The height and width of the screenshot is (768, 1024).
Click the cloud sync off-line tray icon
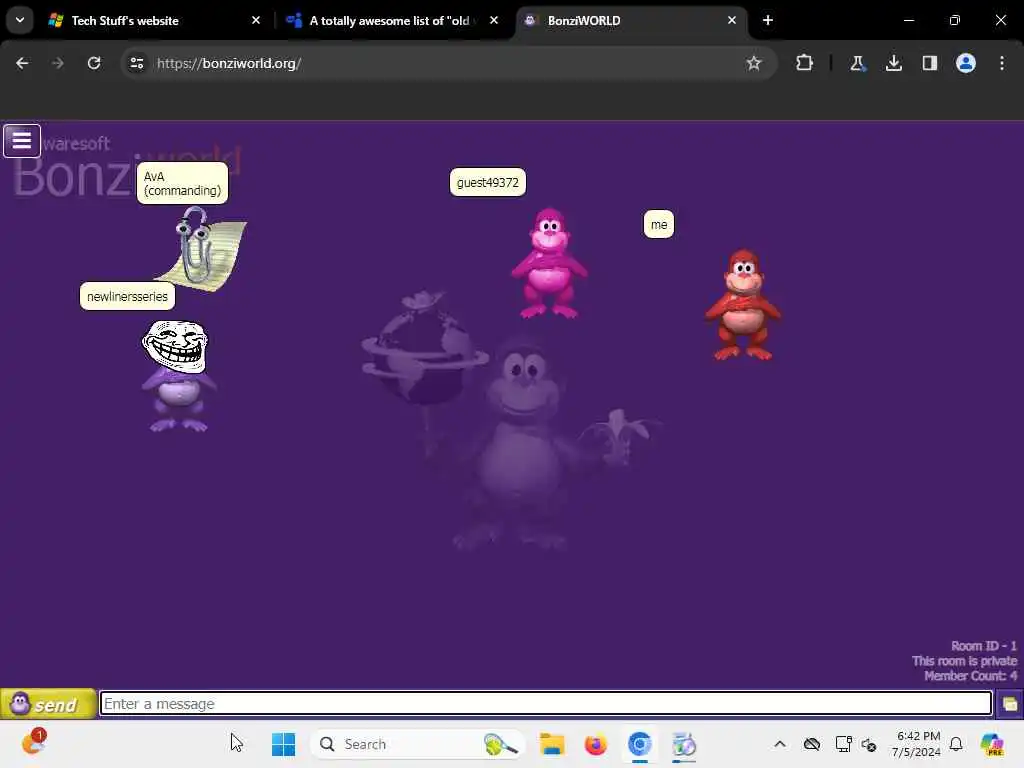click(x=812, y=744)
